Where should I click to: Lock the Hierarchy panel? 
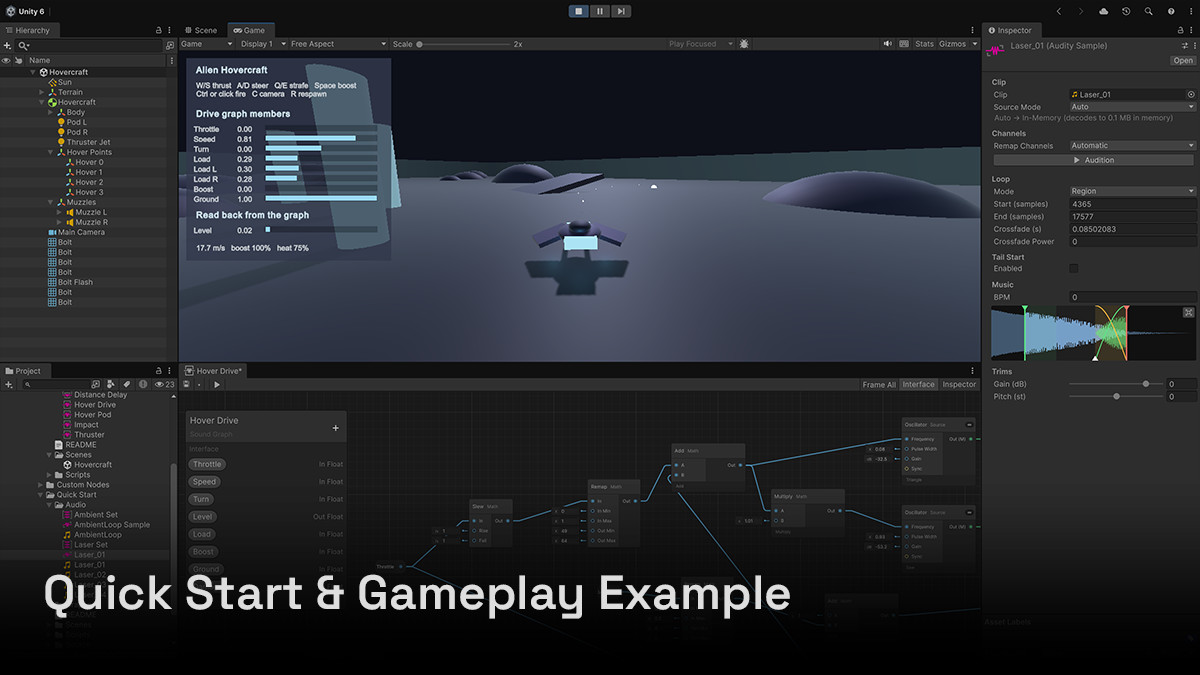pos(158,30)
